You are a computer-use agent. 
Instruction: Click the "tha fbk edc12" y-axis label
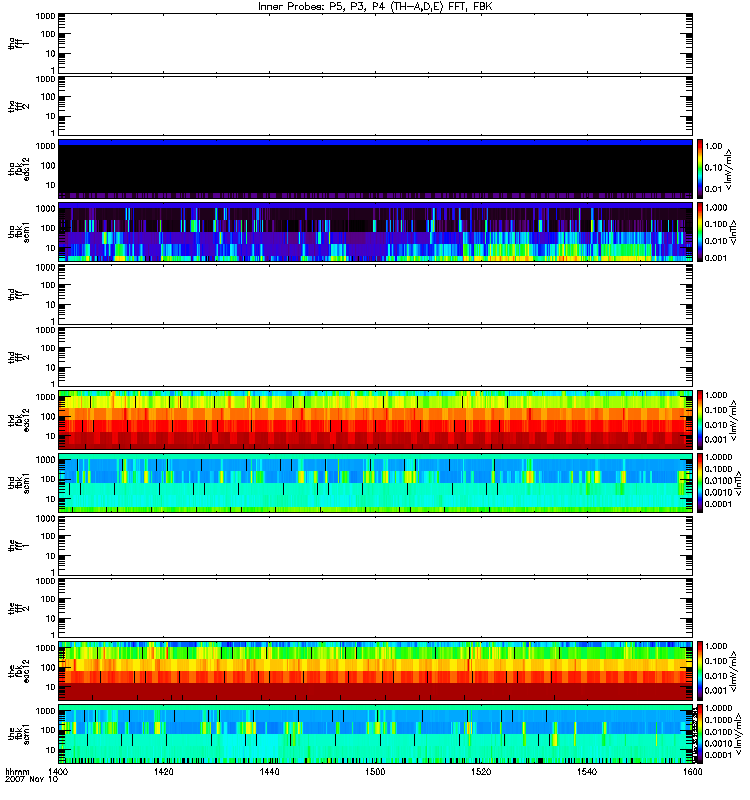(18, 169)
